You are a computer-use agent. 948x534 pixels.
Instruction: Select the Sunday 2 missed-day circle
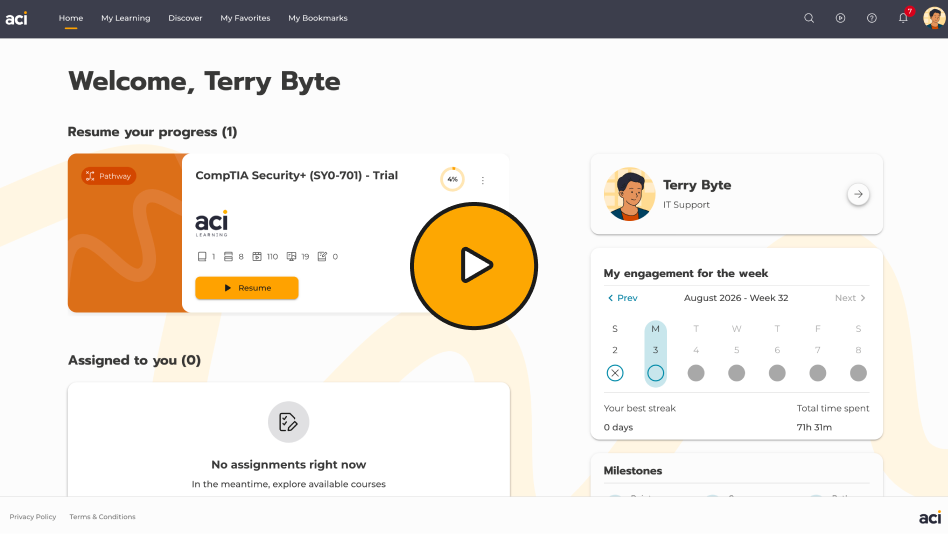(615, 373)
